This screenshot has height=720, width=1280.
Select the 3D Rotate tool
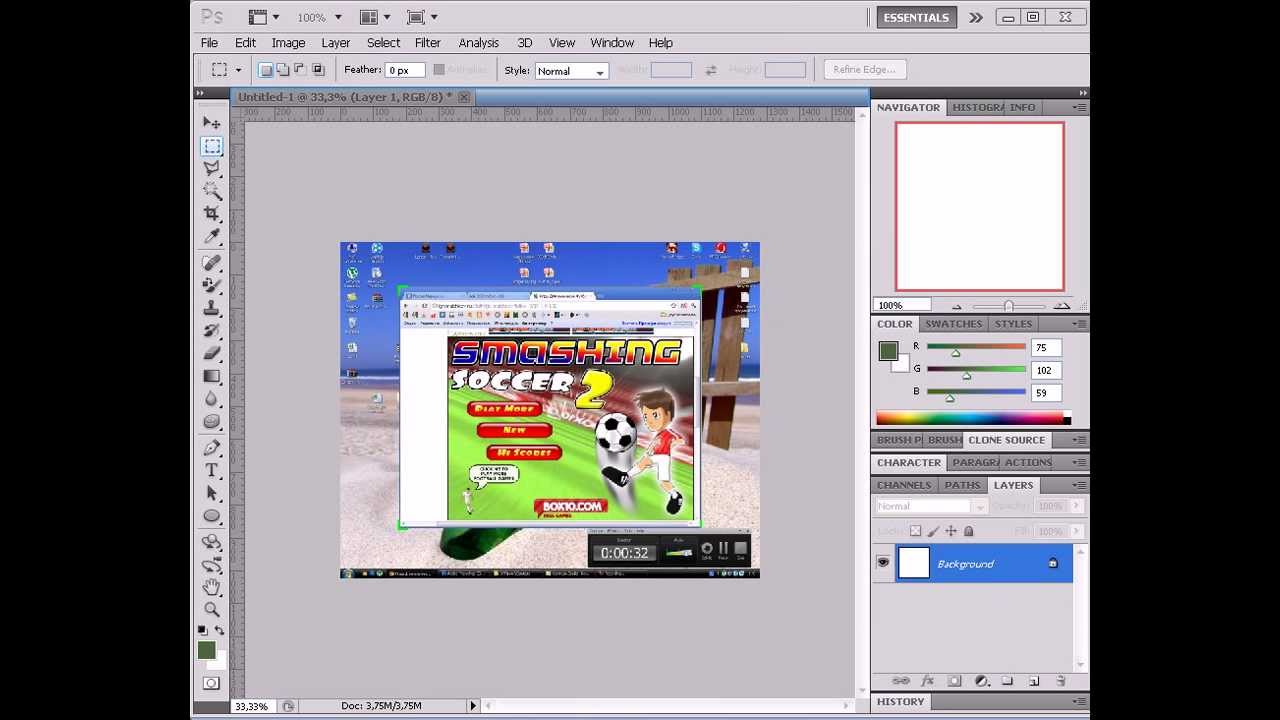point(212,542)
